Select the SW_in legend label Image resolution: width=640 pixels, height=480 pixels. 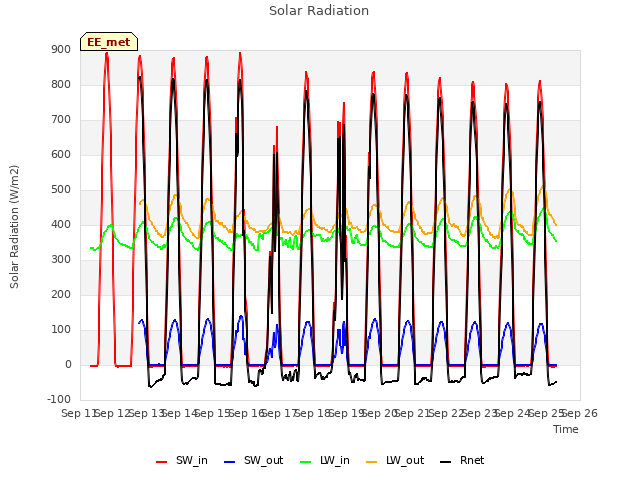[192, 460]
